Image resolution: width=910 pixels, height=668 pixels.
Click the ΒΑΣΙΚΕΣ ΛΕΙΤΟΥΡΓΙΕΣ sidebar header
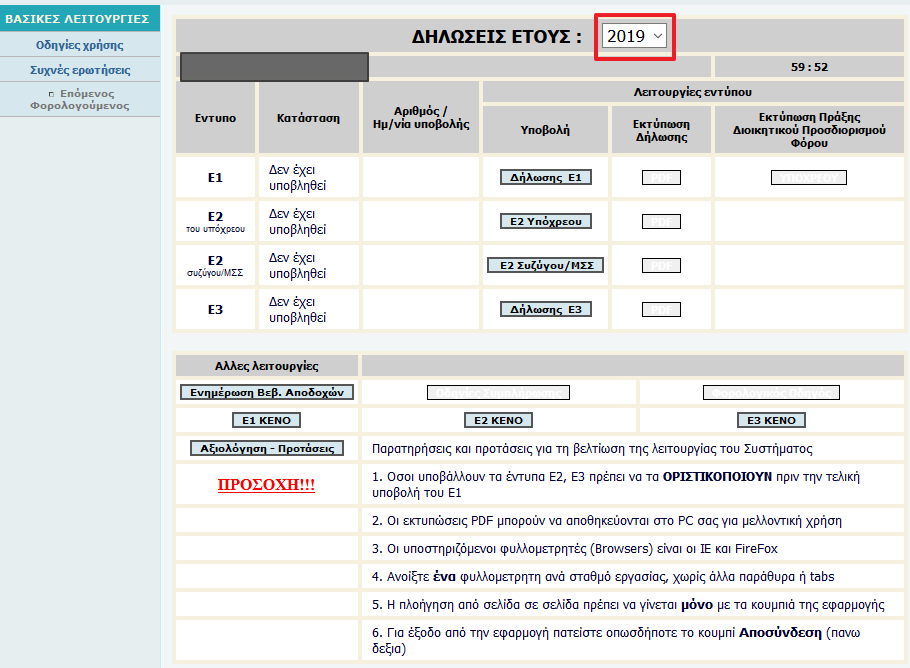pos(78,19)
